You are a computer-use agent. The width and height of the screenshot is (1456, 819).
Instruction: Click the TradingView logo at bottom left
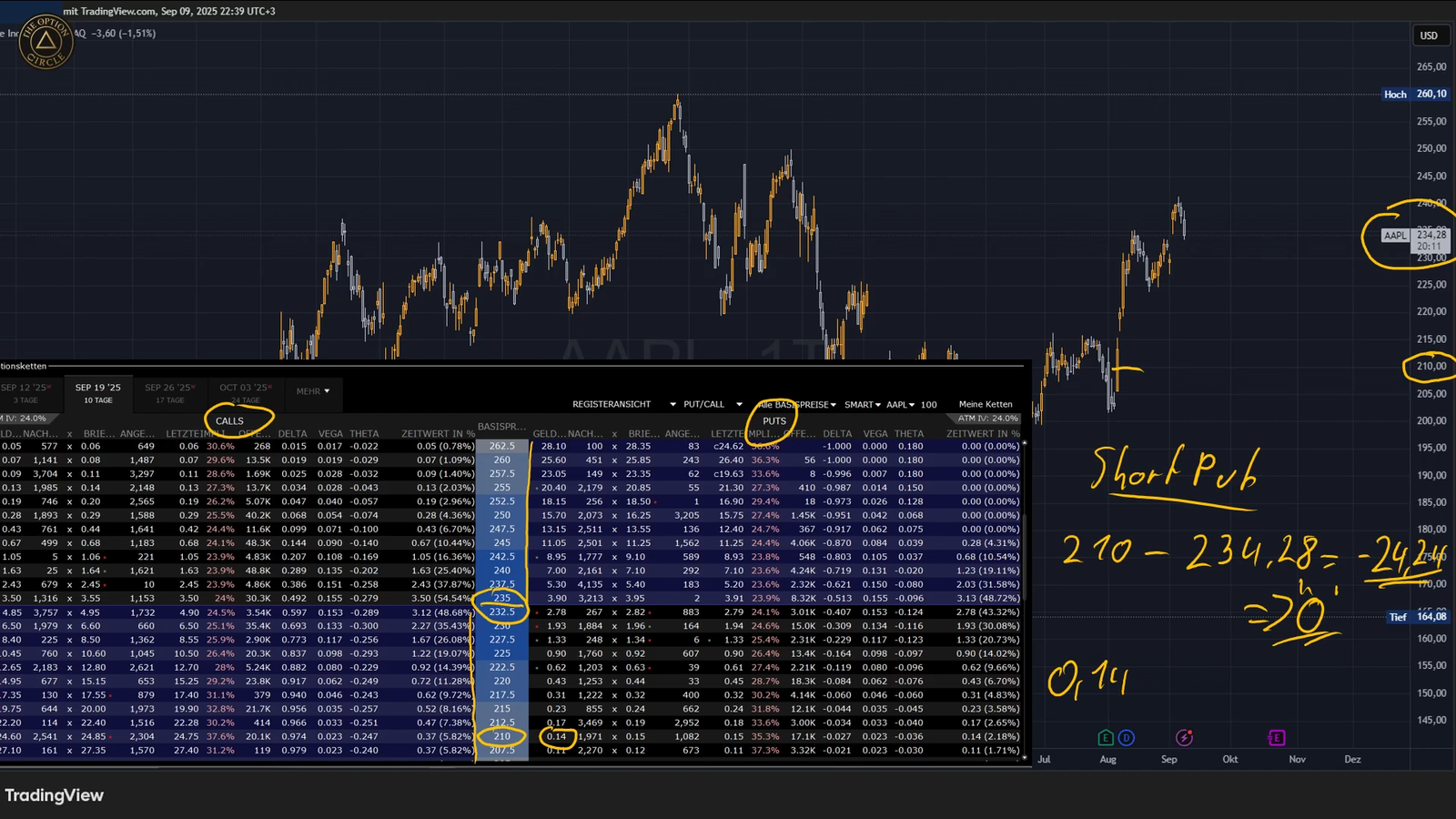(55, 795)
